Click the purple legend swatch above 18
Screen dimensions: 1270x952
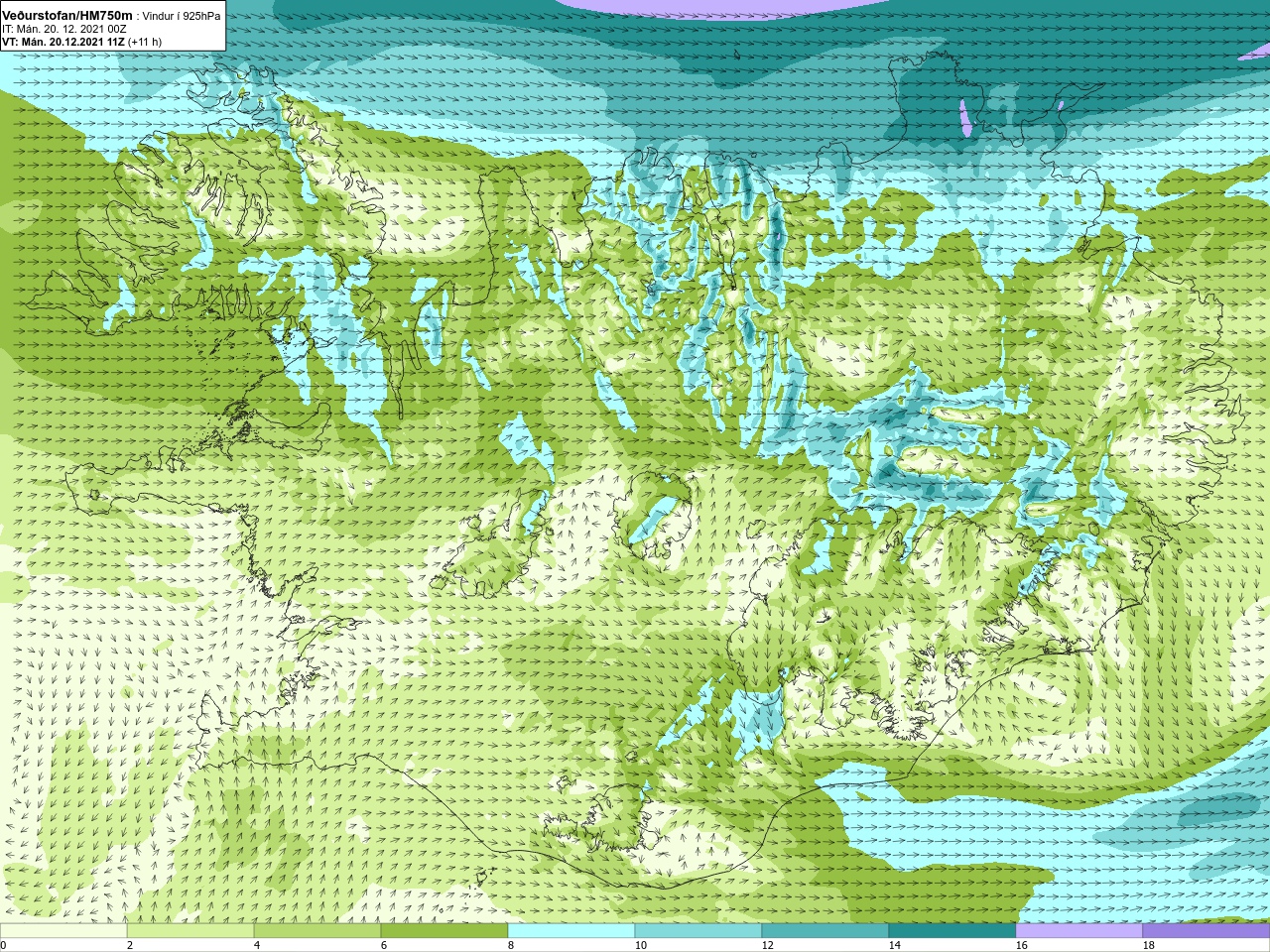pos(1206,932)
